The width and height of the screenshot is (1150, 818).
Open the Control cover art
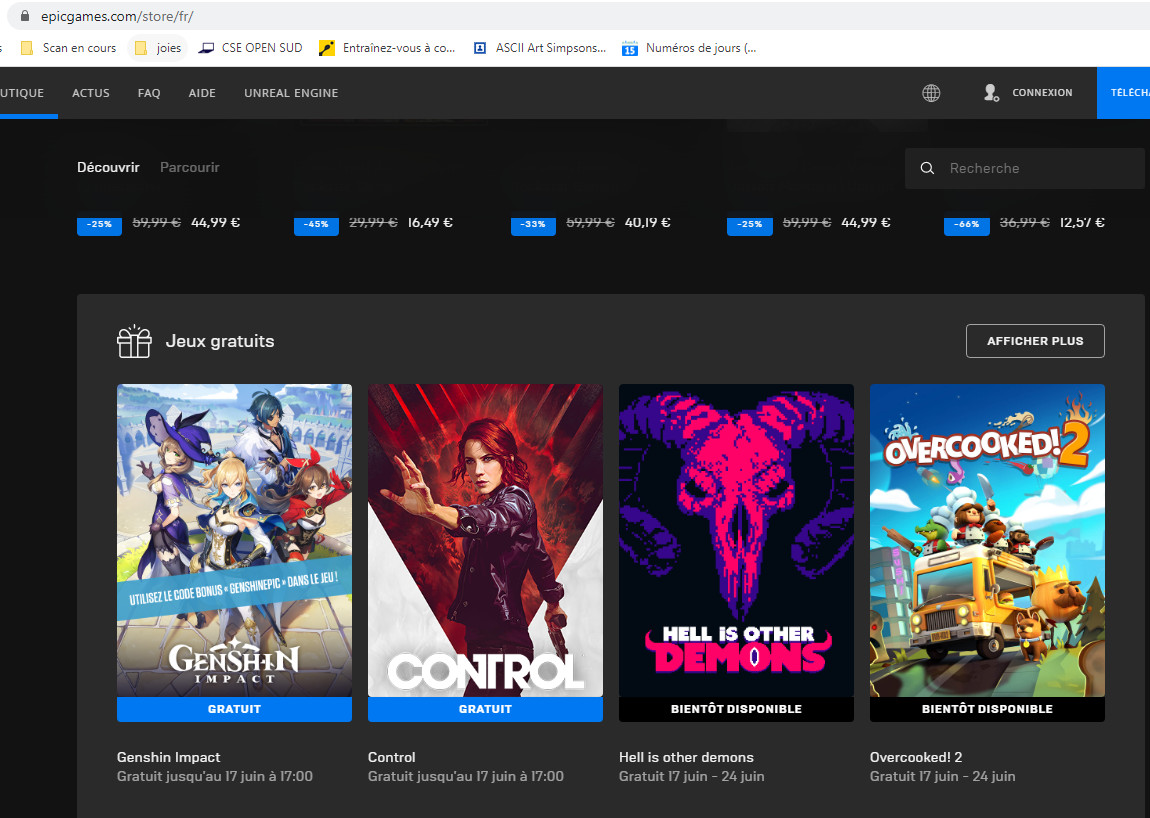[x=485, y=541]
